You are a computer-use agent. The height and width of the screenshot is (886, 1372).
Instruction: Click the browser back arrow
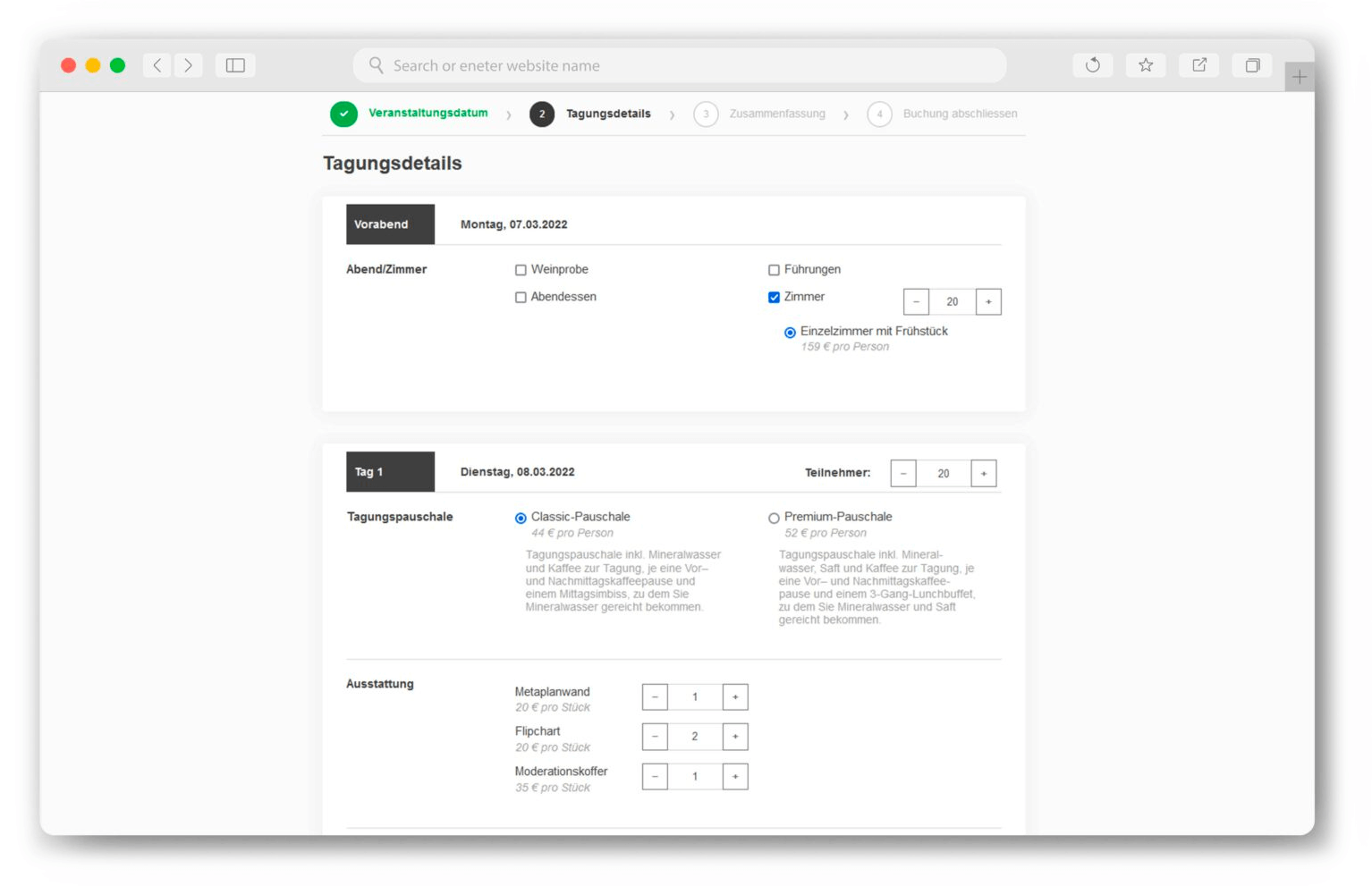(x=157, y=65)
